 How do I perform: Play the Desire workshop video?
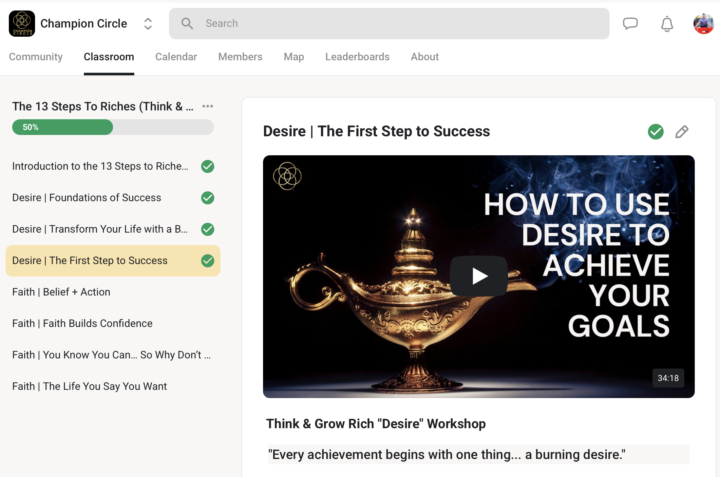(x=479, y=276)
